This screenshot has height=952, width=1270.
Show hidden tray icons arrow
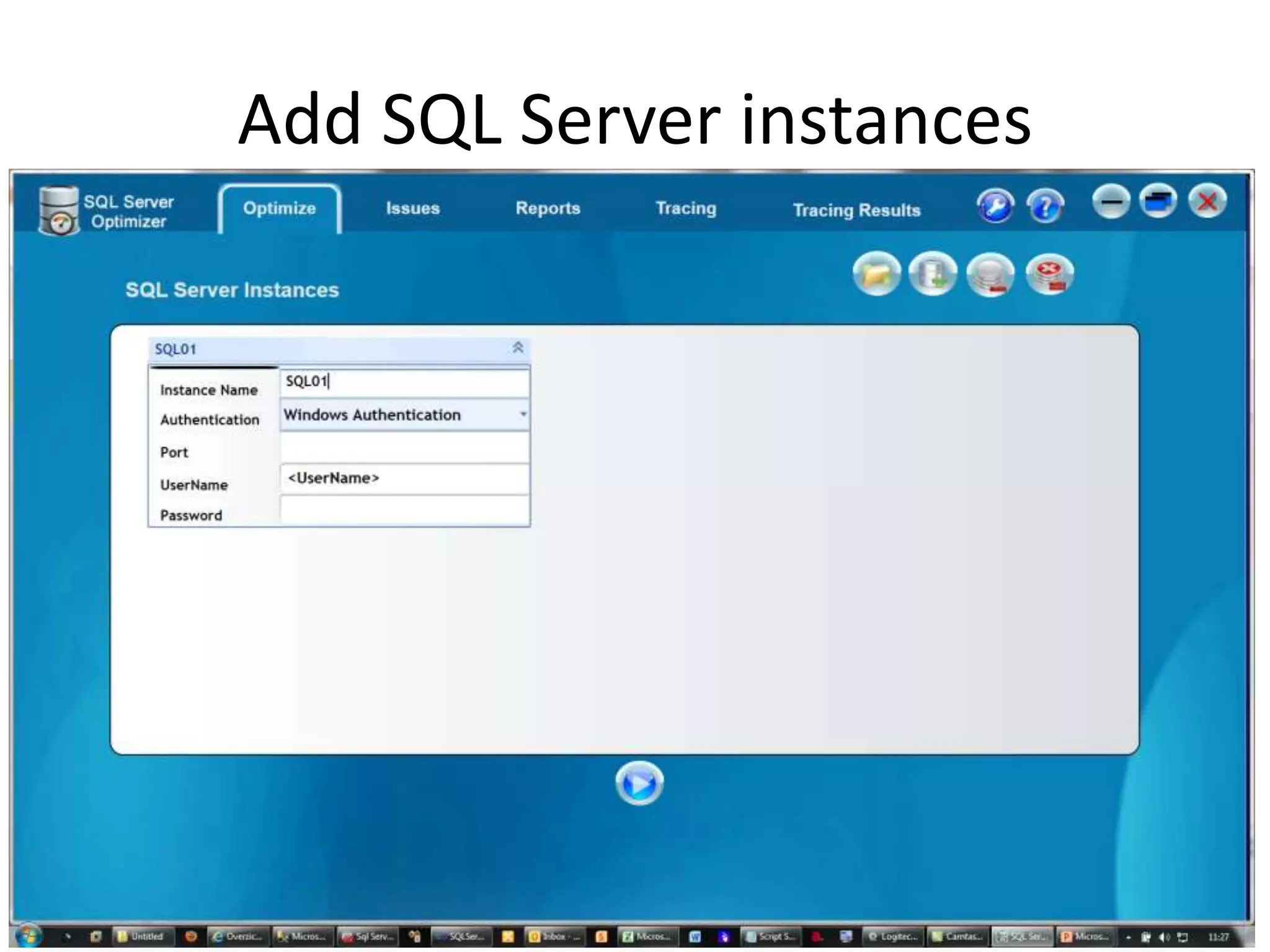[x=1129, y=937]
